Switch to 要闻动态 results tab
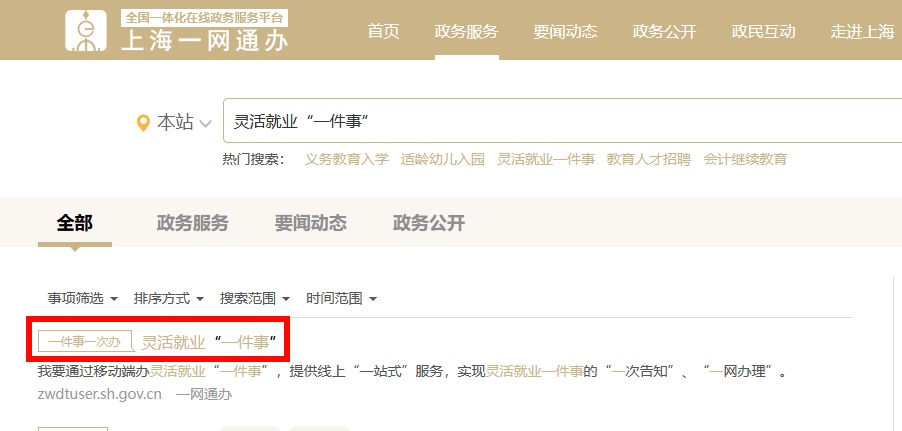Screen dimensions: 902x431 311,223
